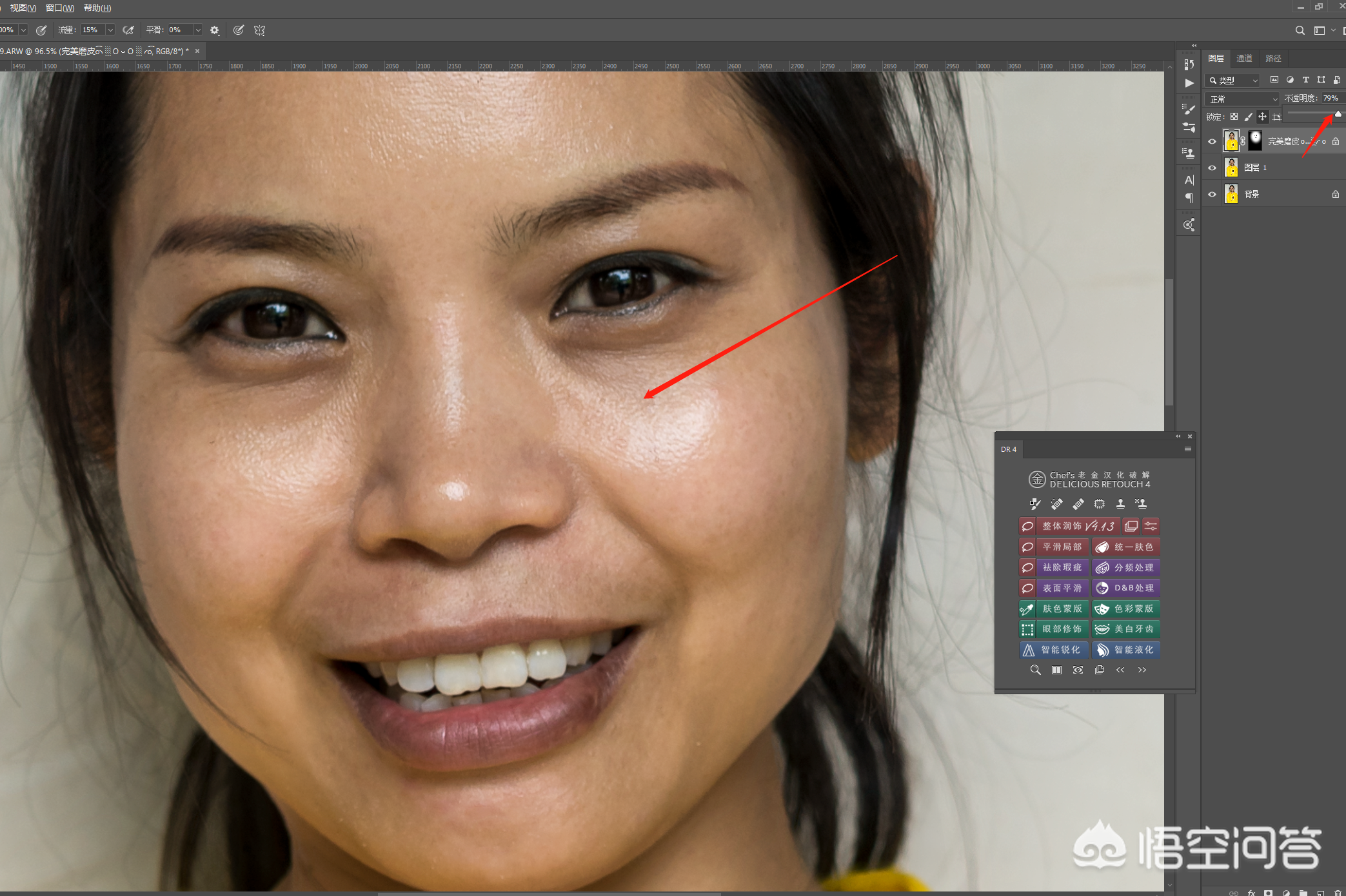The width and height of the screenshot is (1346, 896).
Task: Switch to the 路径 tab
Action: point(1273,58)
